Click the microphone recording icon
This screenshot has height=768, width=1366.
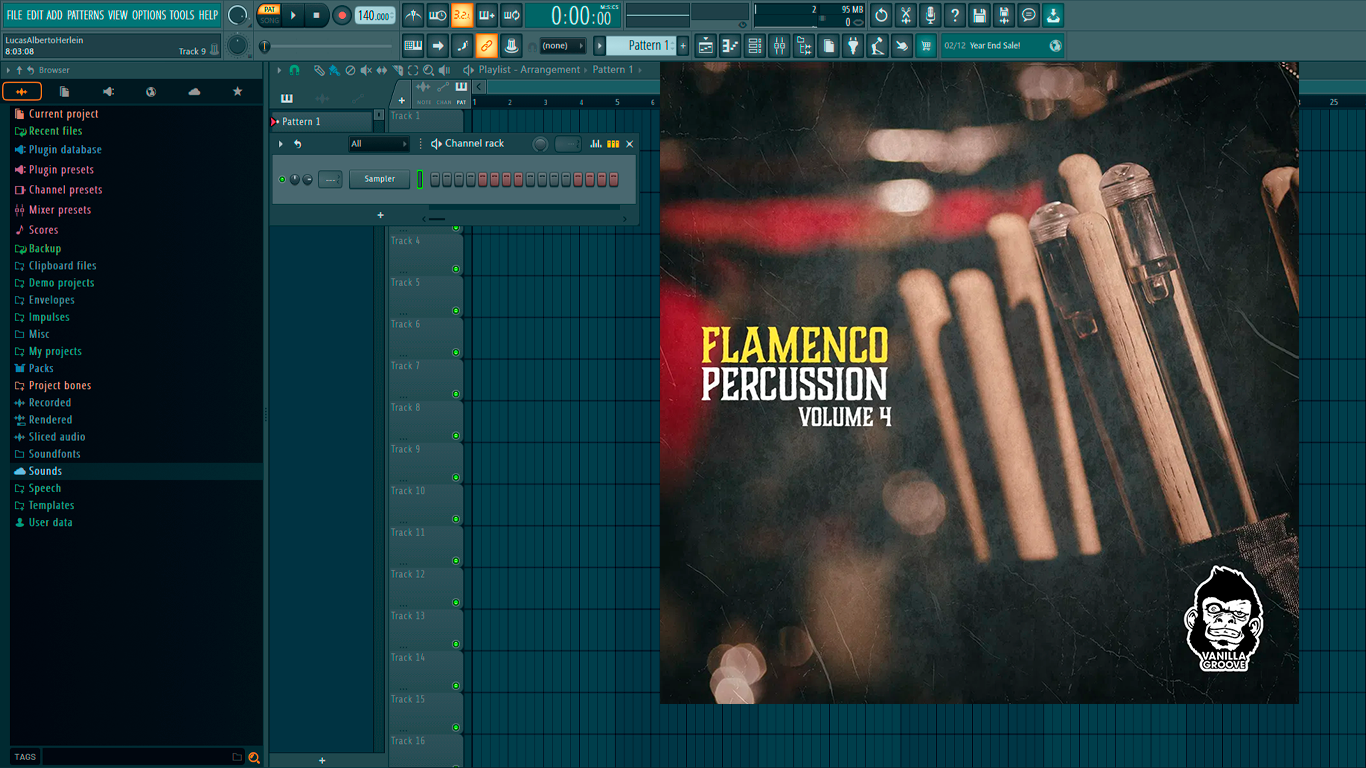(930, 15)
